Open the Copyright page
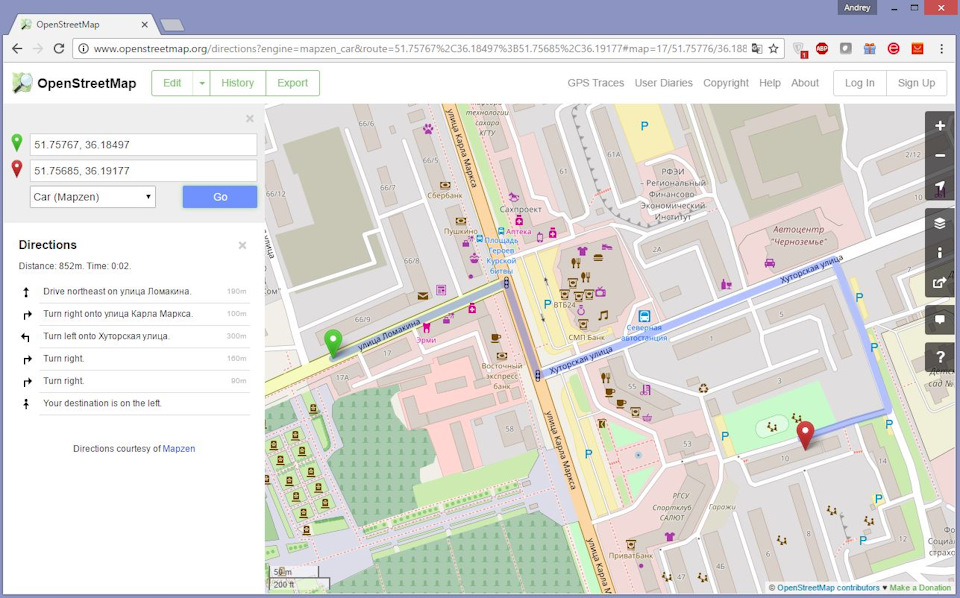 (726, 83)
